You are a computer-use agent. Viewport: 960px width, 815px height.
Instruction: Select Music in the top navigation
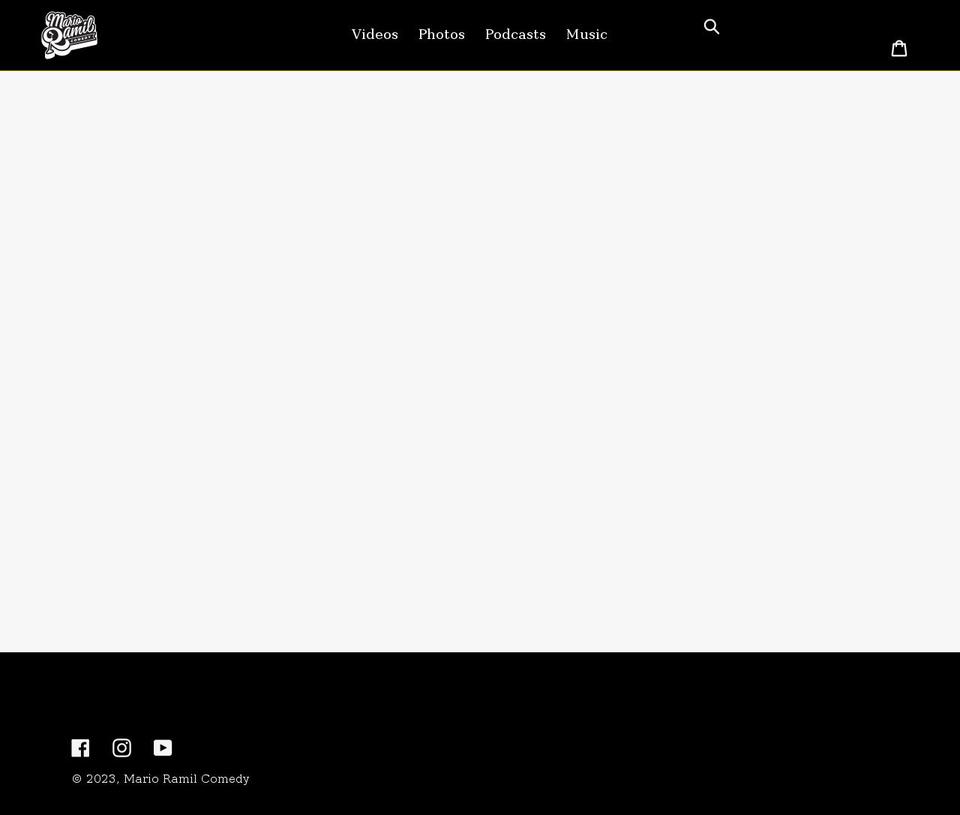[586, 34]
